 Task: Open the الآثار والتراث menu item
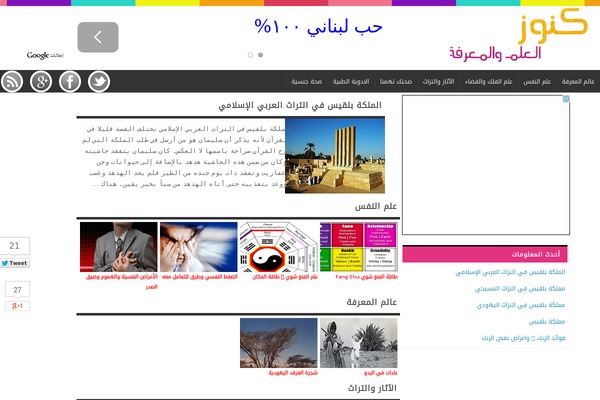tap(438, 82)
